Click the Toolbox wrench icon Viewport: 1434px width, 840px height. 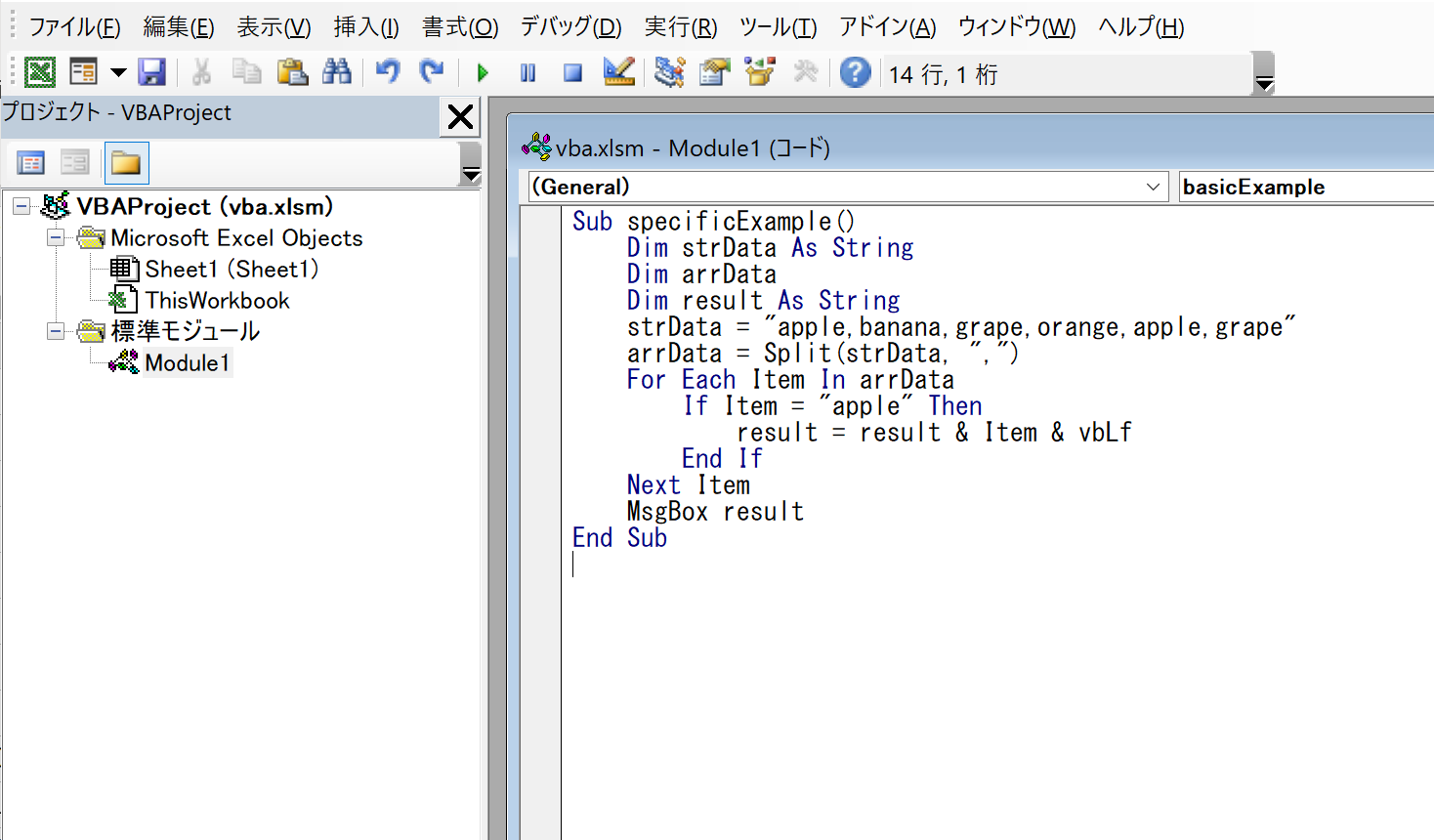coord(806,72)
